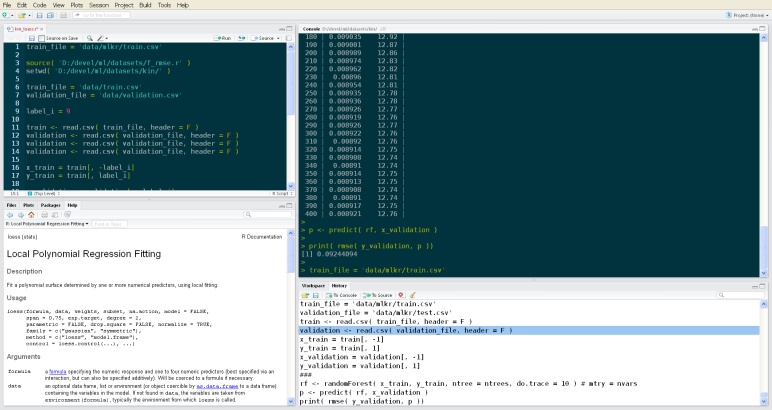Click the Console scroll-down arrow
This screenshot has height=410, width=772.
coord(764,273)
